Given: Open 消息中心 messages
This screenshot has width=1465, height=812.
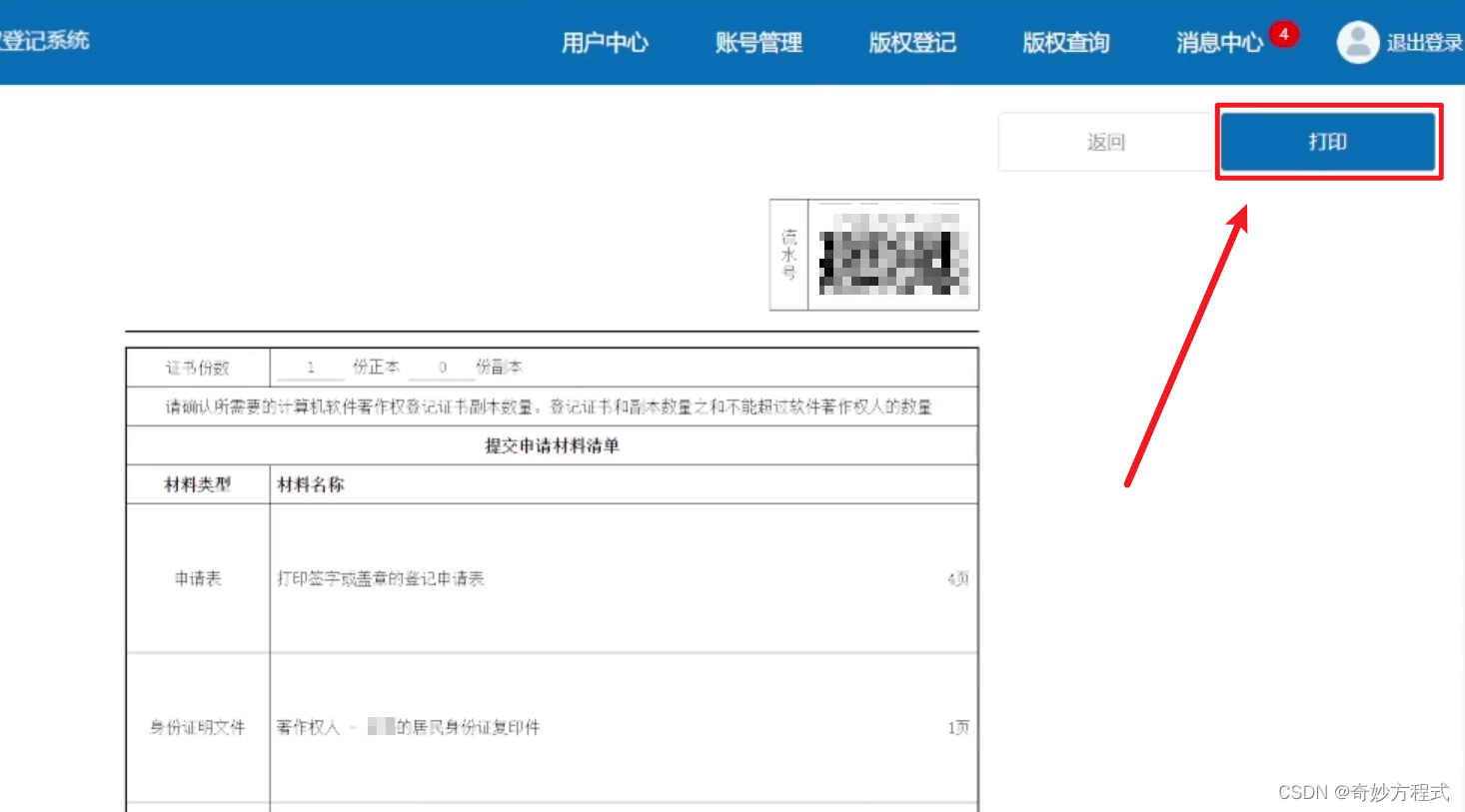Looking at the screenshot, I should coord(1219,43).
